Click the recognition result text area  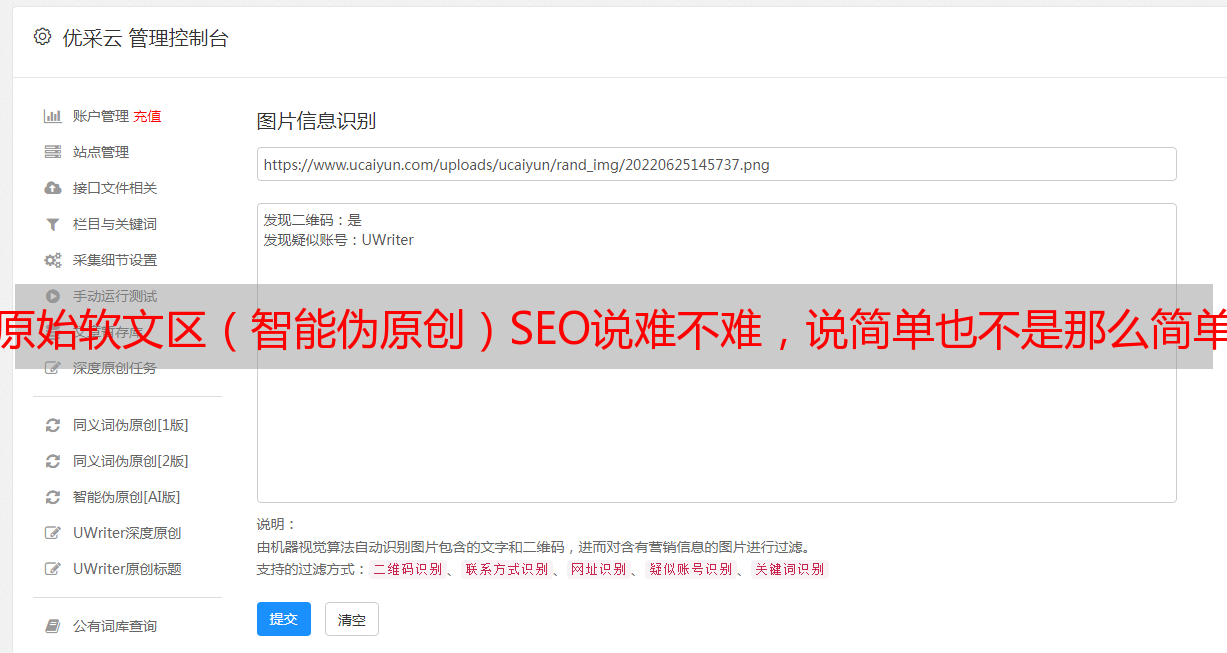pyautogui.click(x=716, y=353)
